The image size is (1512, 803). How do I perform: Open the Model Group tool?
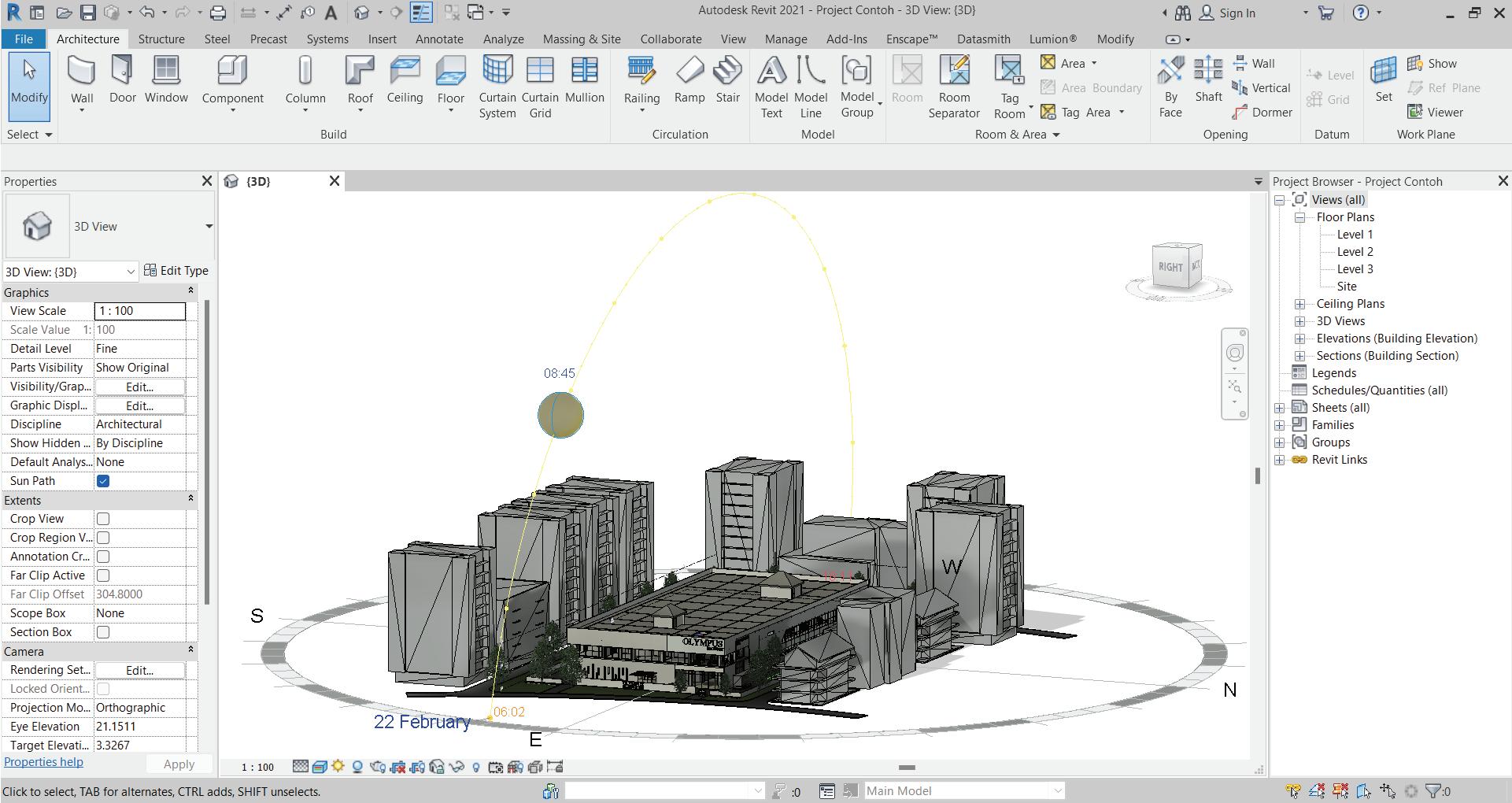click(857, 87)
